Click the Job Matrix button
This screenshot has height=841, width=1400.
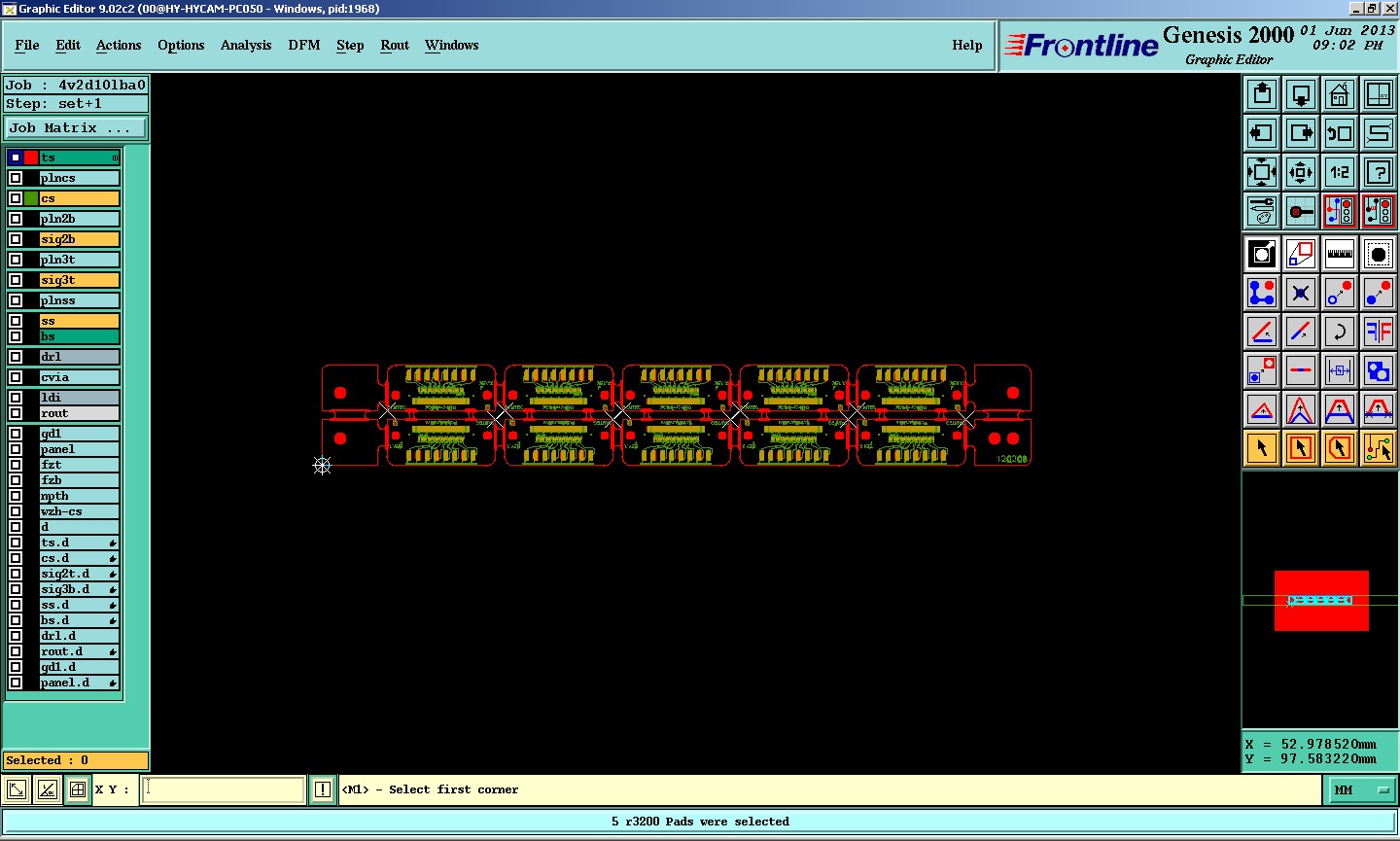tap(76, 127)
